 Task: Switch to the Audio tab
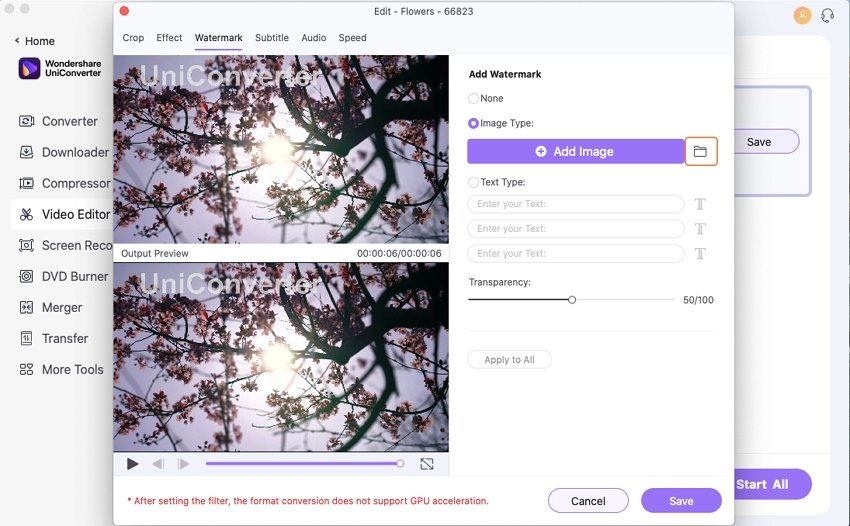pos(314,37)
